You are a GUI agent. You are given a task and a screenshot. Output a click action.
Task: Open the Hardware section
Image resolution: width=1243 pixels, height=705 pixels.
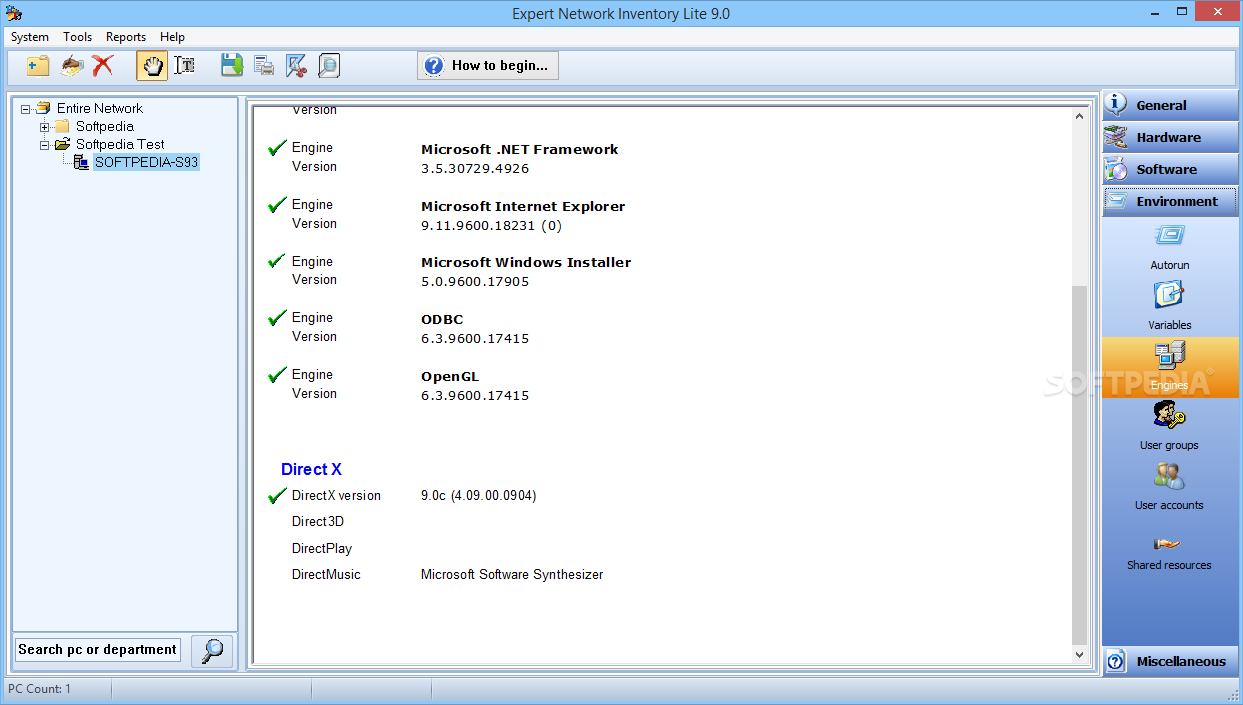pos(1170,137)
